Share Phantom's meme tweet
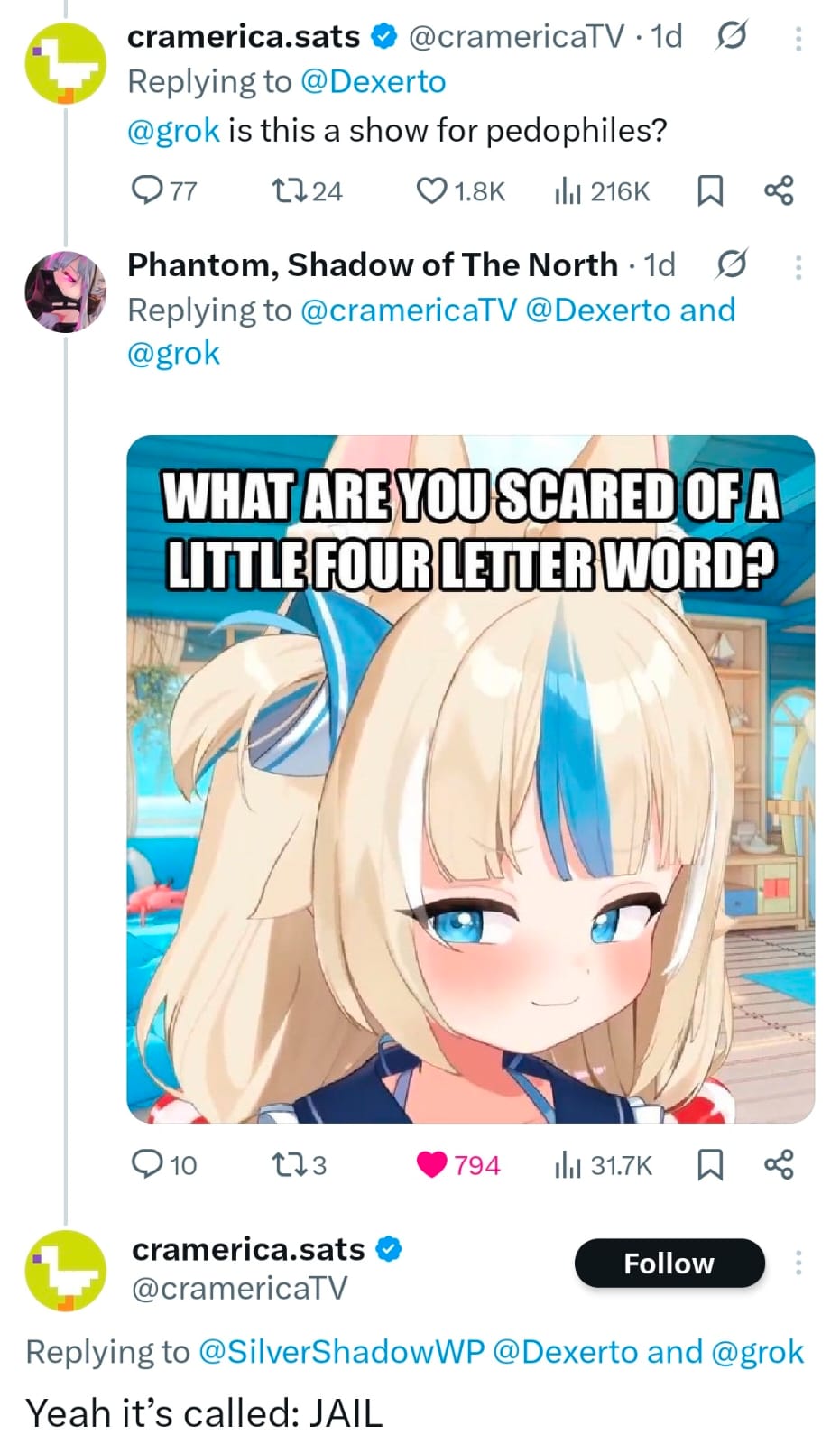Screen dimensions: 840x1444 [779, 1165]
